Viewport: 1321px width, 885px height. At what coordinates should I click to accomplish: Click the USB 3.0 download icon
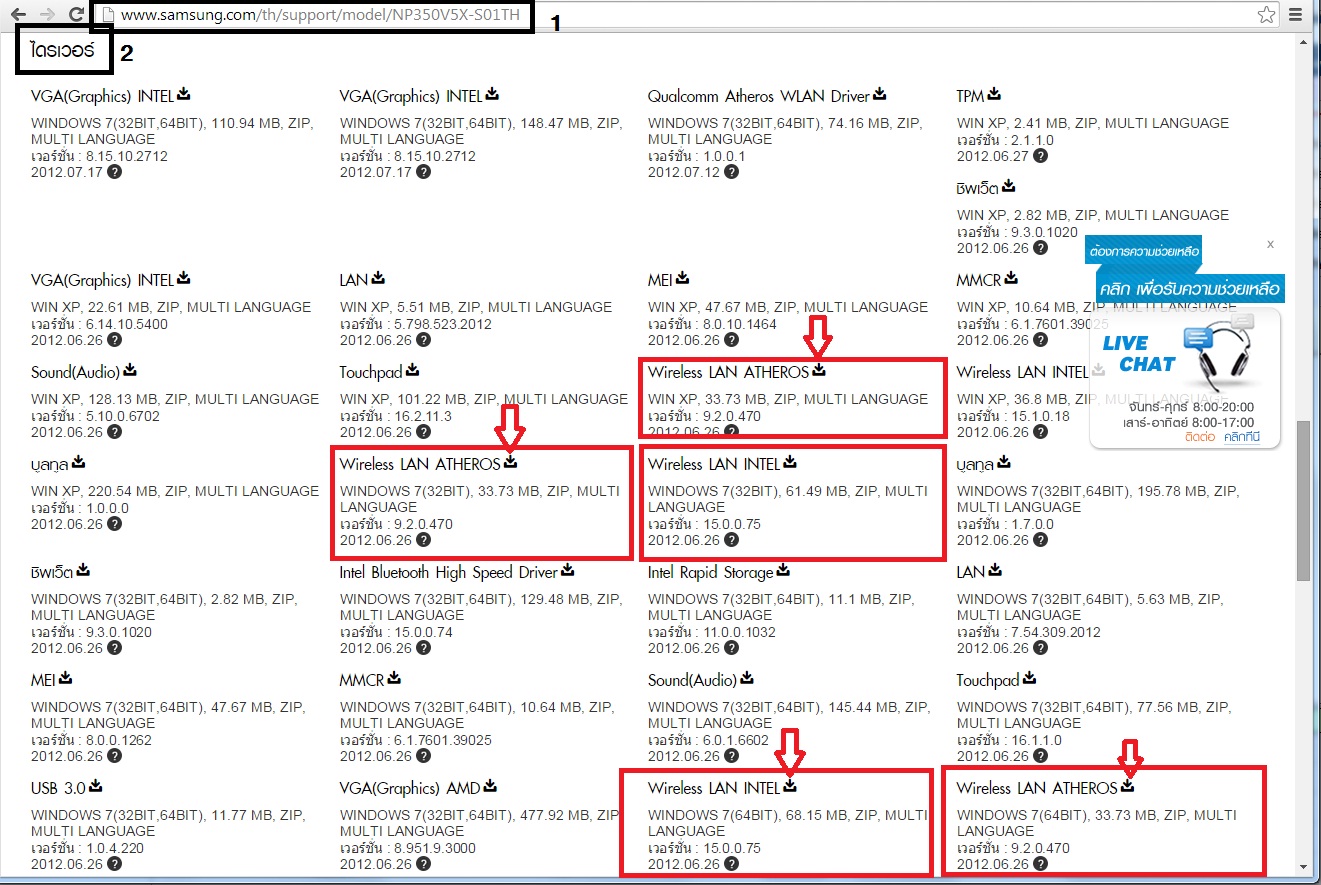pyautogui.click(x=95, y=787)
